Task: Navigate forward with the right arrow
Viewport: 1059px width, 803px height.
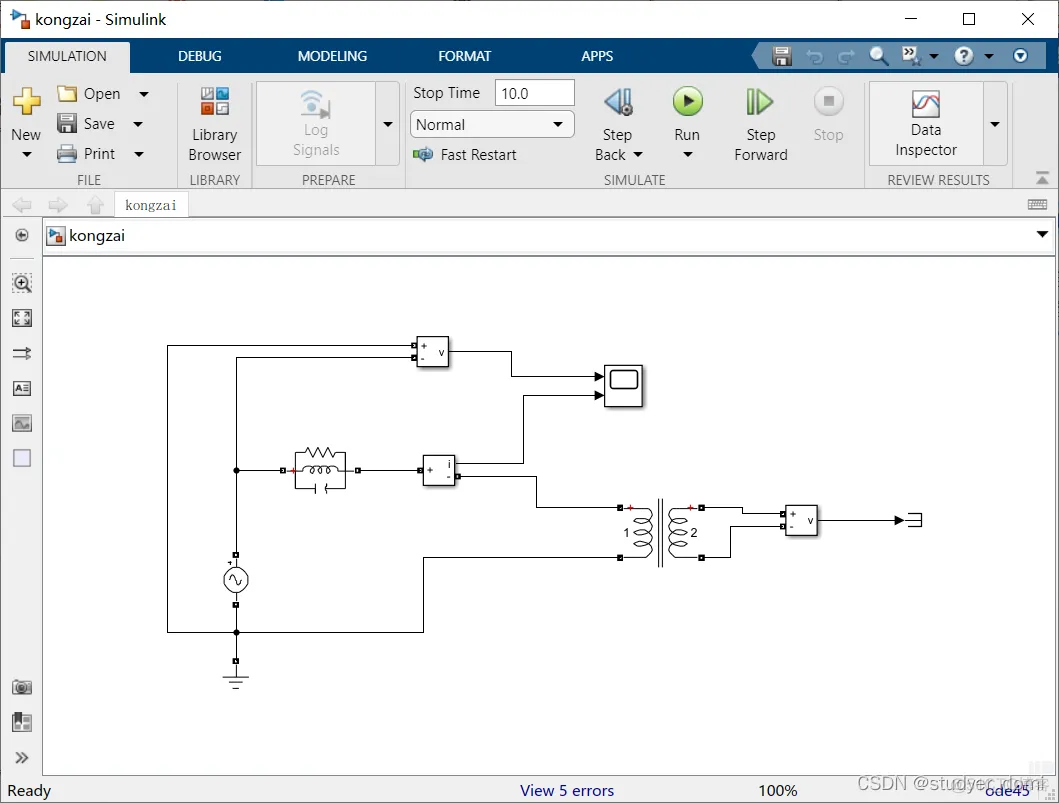Action: [58, 205]
